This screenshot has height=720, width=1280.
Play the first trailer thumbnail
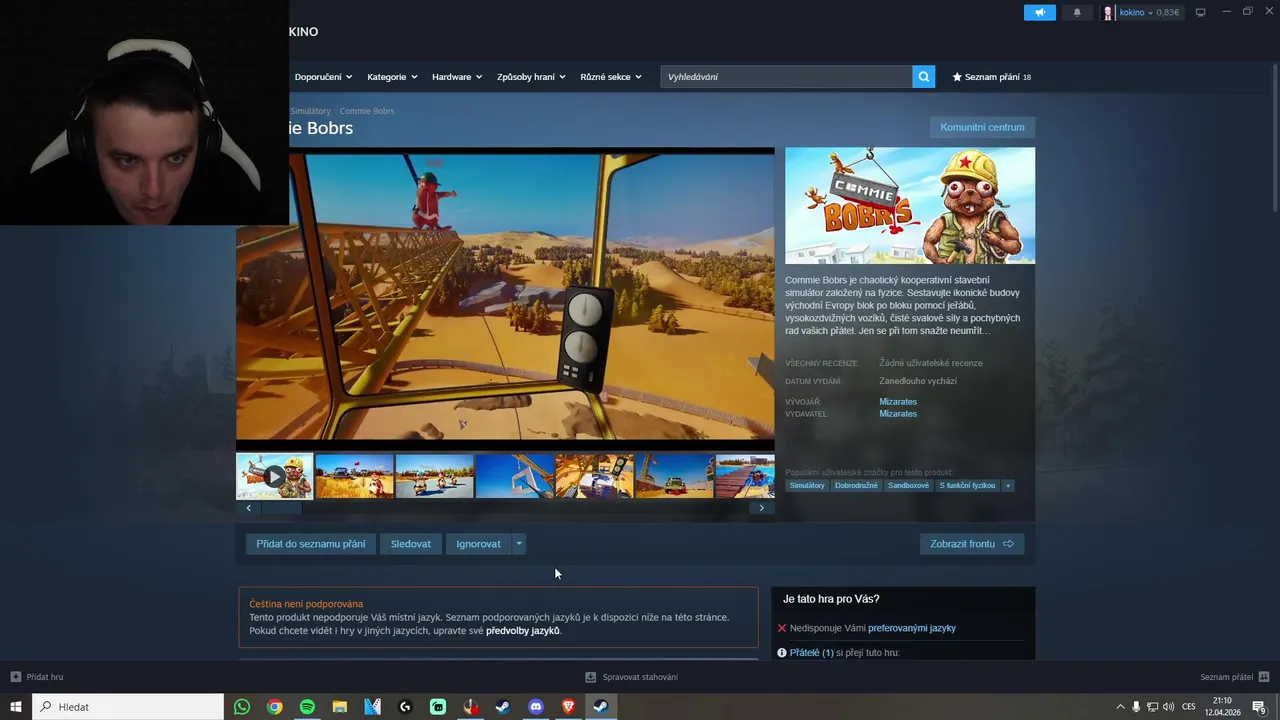coord(274,476)
